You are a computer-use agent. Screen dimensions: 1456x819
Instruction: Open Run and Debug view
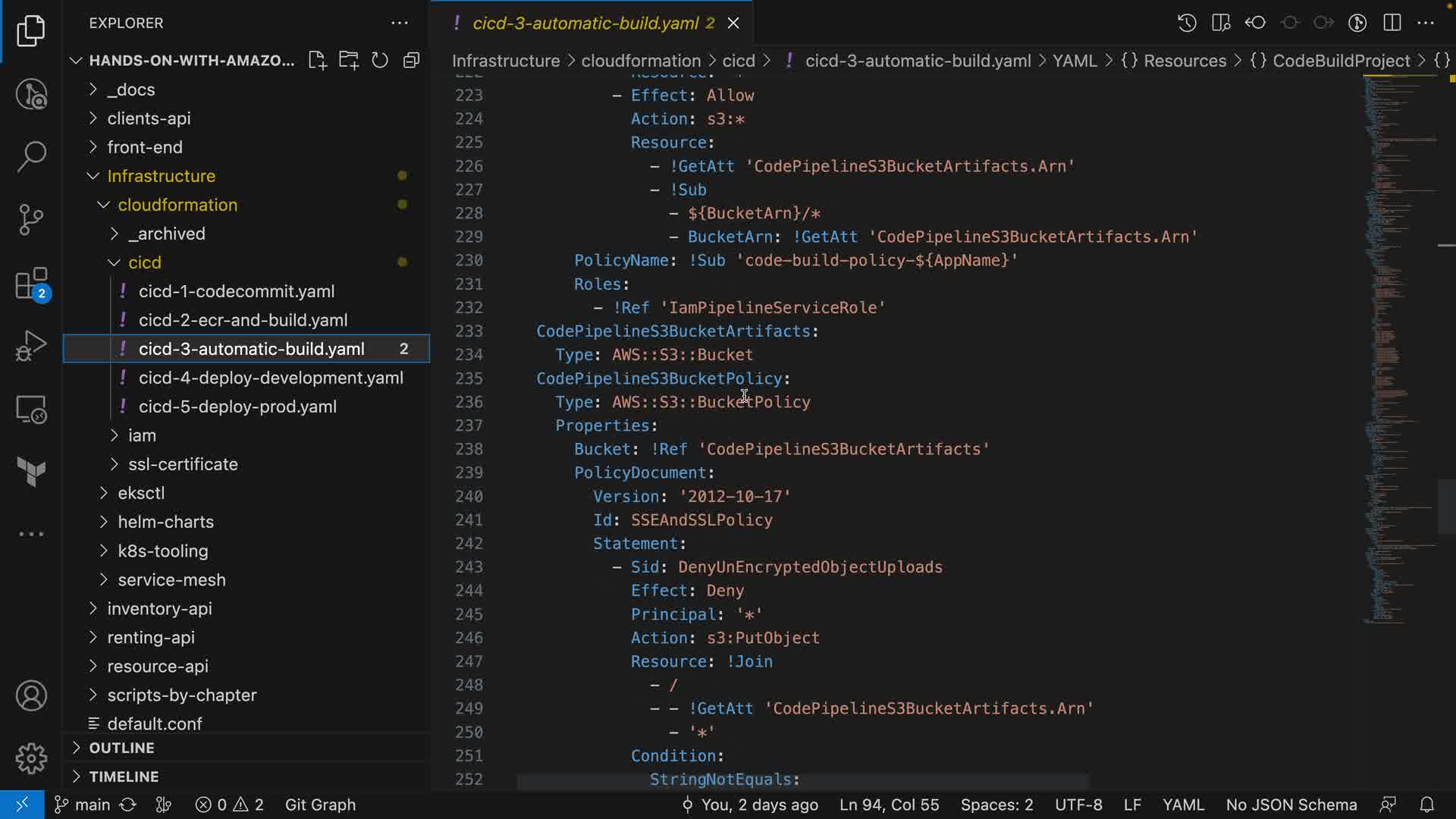(x=31, y=346)
